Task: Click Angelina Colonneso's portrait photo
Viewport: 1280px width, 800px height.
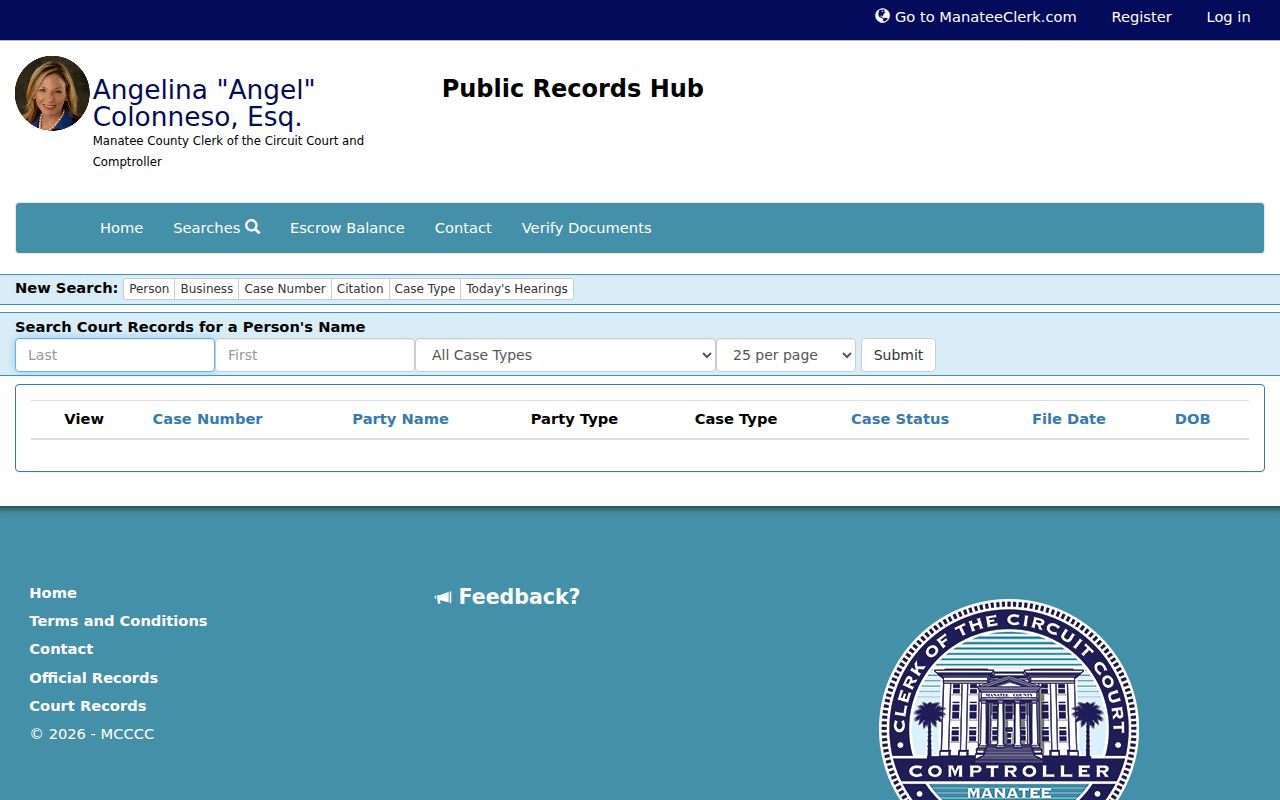Action: tap(52, 93)
